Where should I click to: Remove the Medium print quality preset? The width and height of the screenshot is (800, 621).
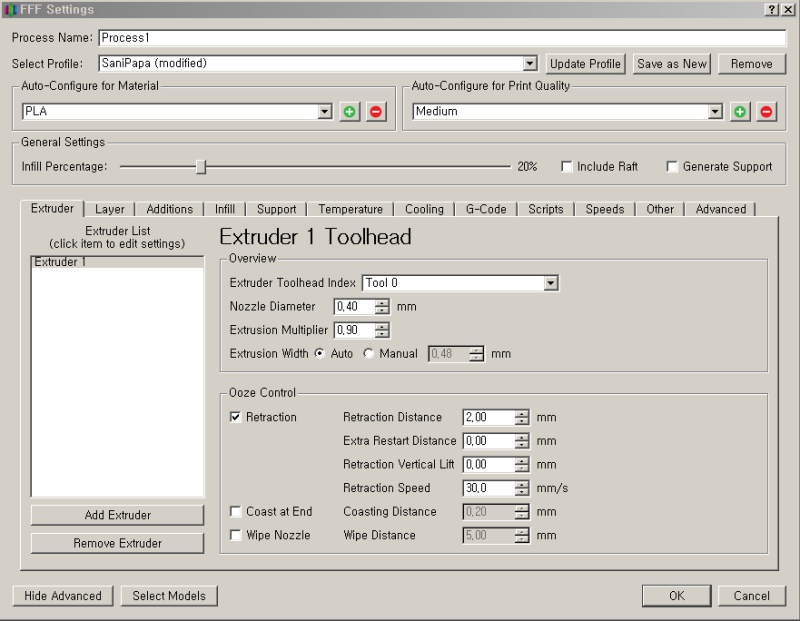[x=766, y=112]
